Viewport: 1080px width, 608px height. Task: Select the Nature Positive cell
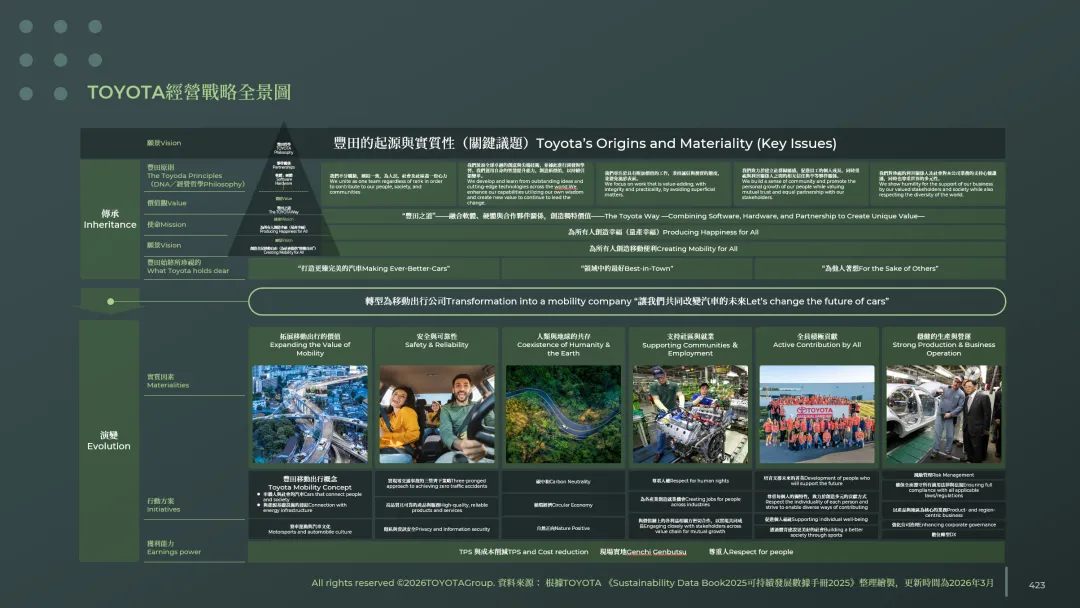coord(563,528)
